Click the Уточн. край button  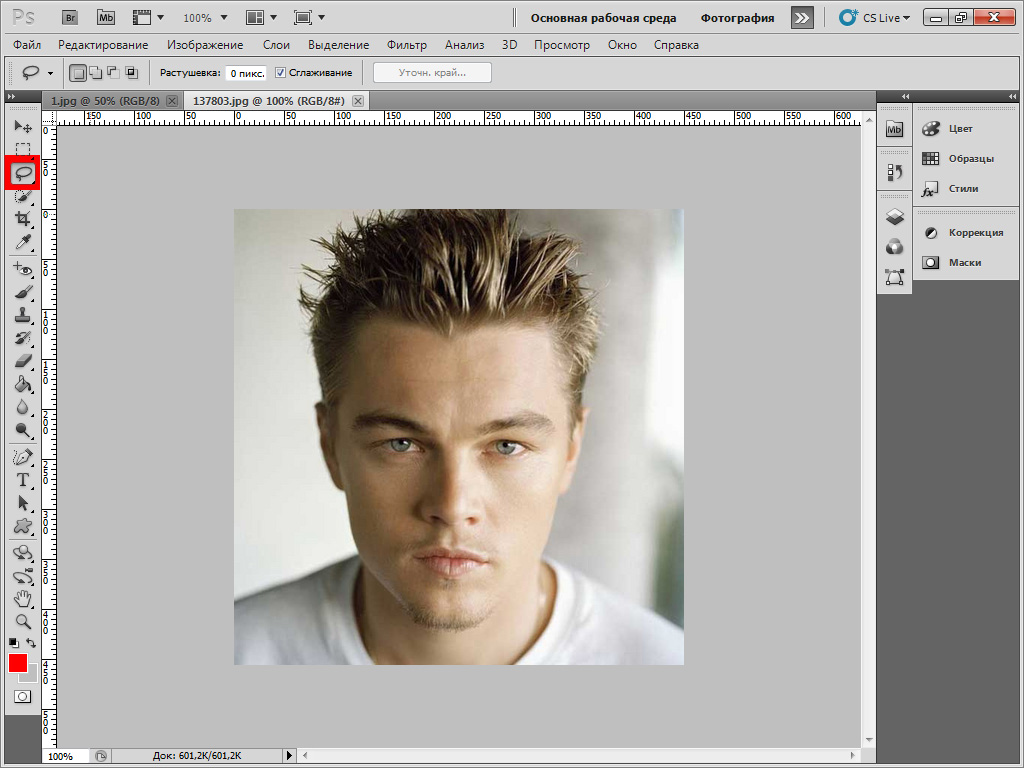[x=432, y=72]
